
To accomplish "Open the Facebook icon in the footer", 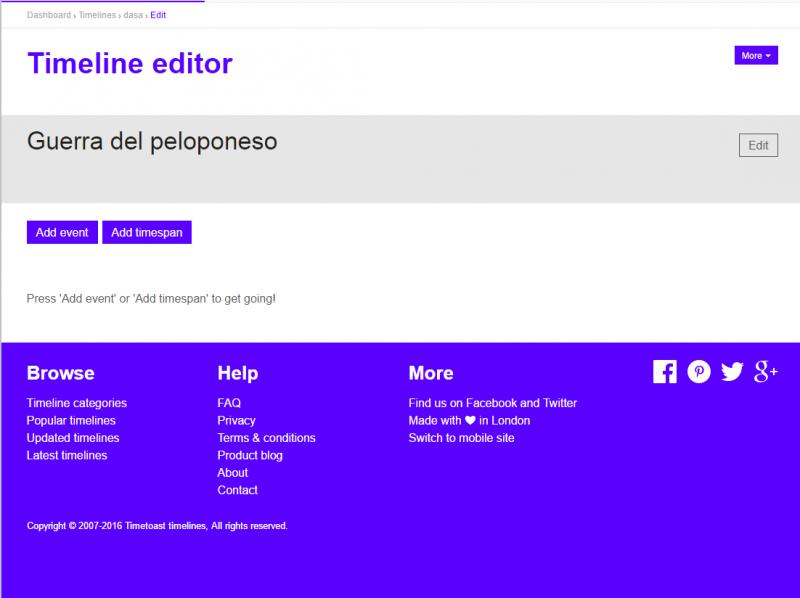I will 665,371.
